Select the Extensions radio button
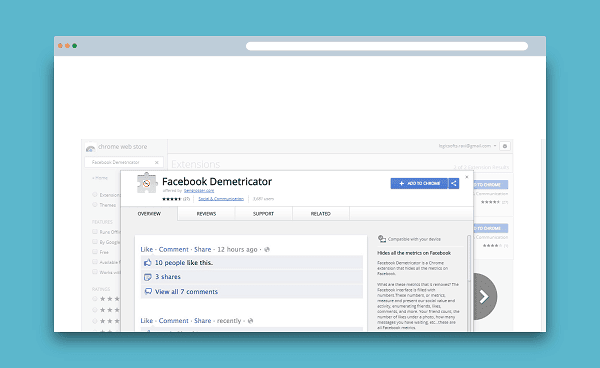Screen dimensions: 600x368 (95, 194)
